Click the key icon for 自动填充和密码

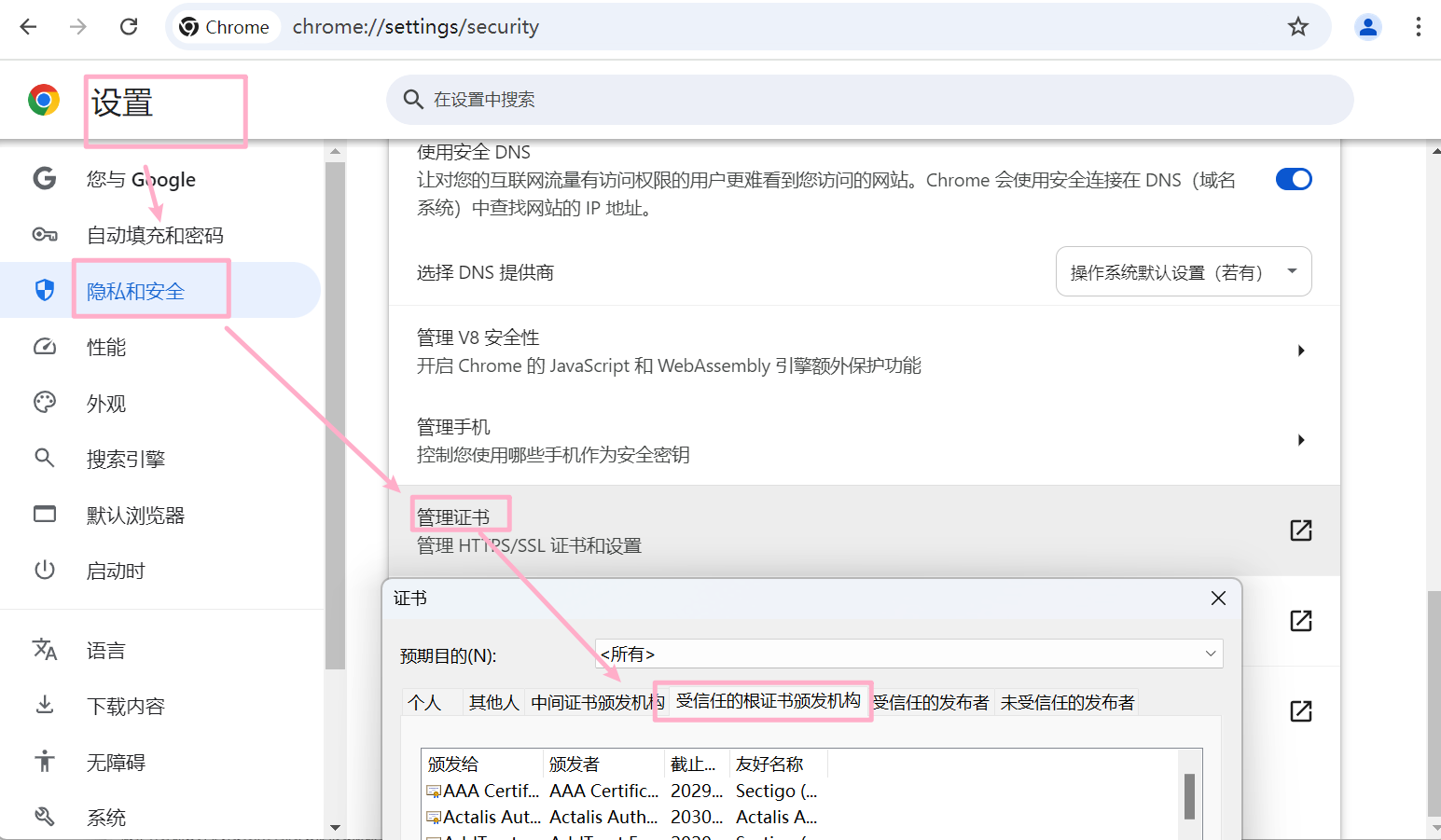[x=45, y=234]
